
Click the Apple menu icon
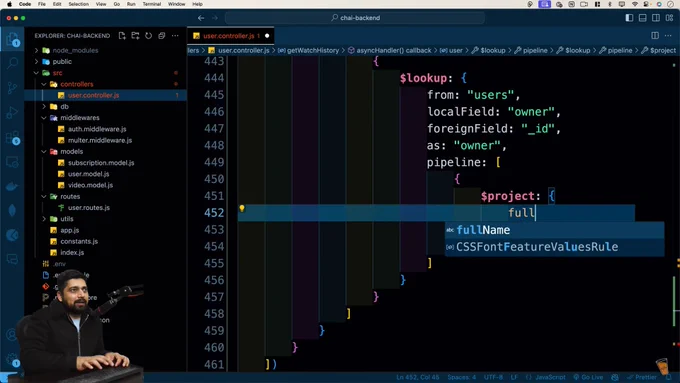pos(9,4)
